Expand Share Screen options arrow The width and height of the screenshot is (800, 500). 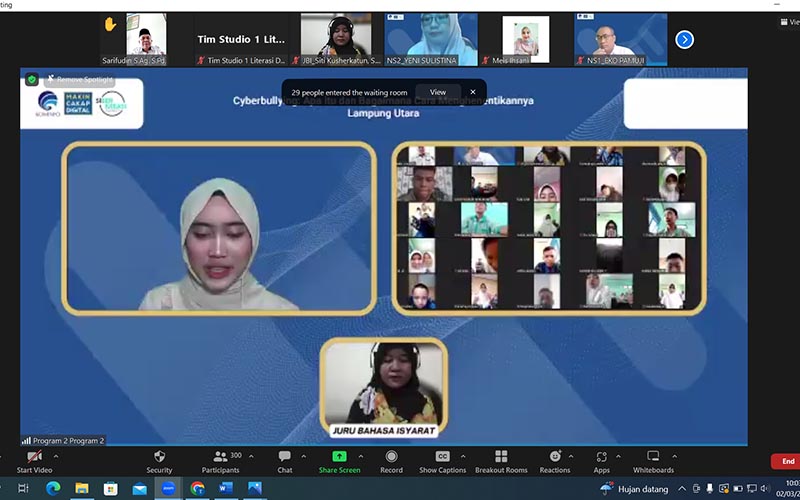[361, 456]
